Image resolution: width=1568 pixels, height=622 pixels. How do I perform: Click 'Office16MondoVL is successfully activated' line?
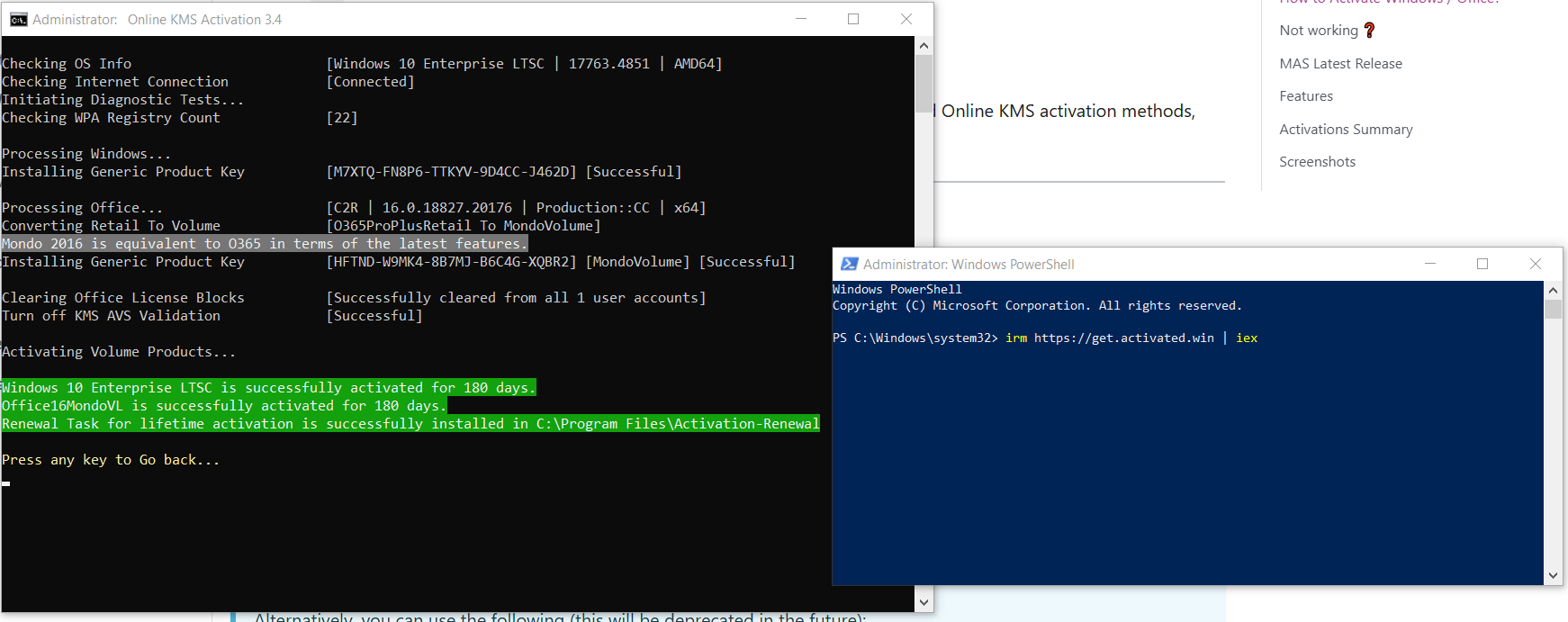coord(224,406)
